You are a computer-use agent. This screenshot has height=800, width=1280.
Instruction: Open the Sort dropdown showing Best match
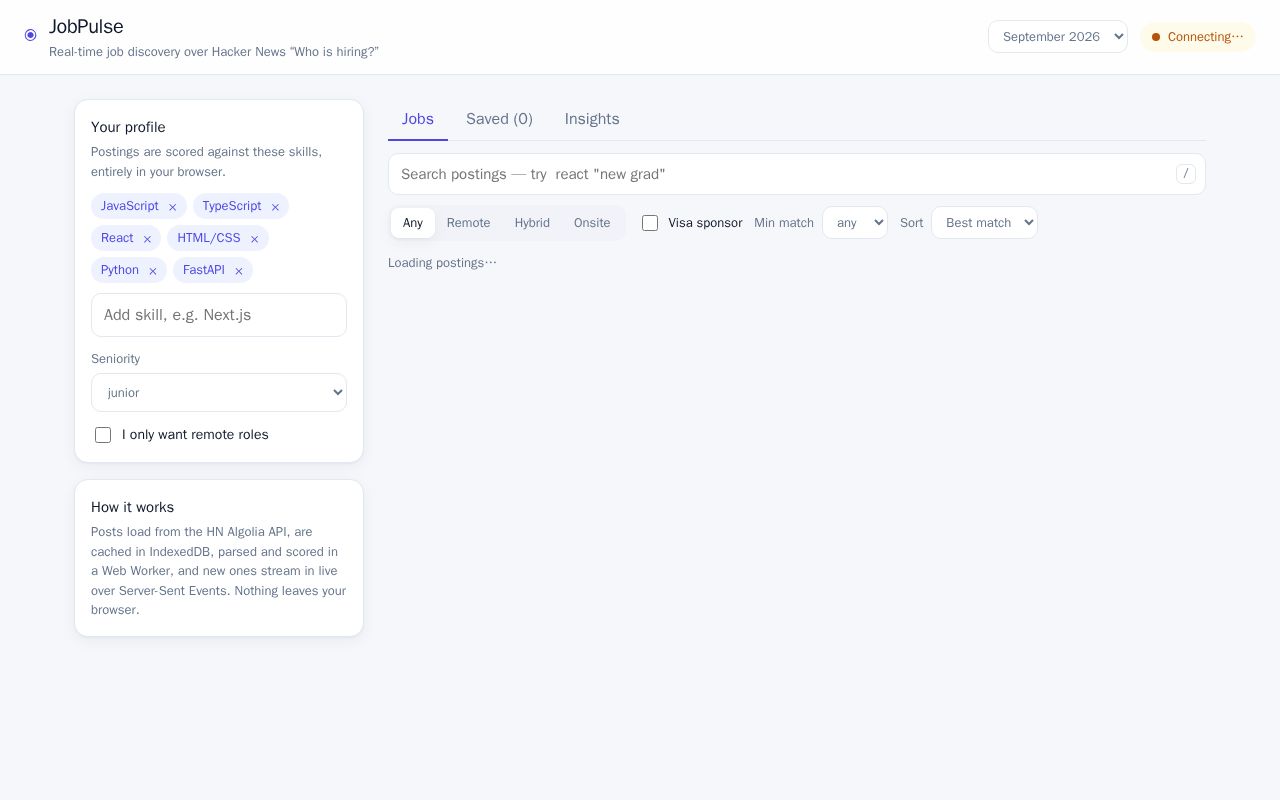pos(984,223)
